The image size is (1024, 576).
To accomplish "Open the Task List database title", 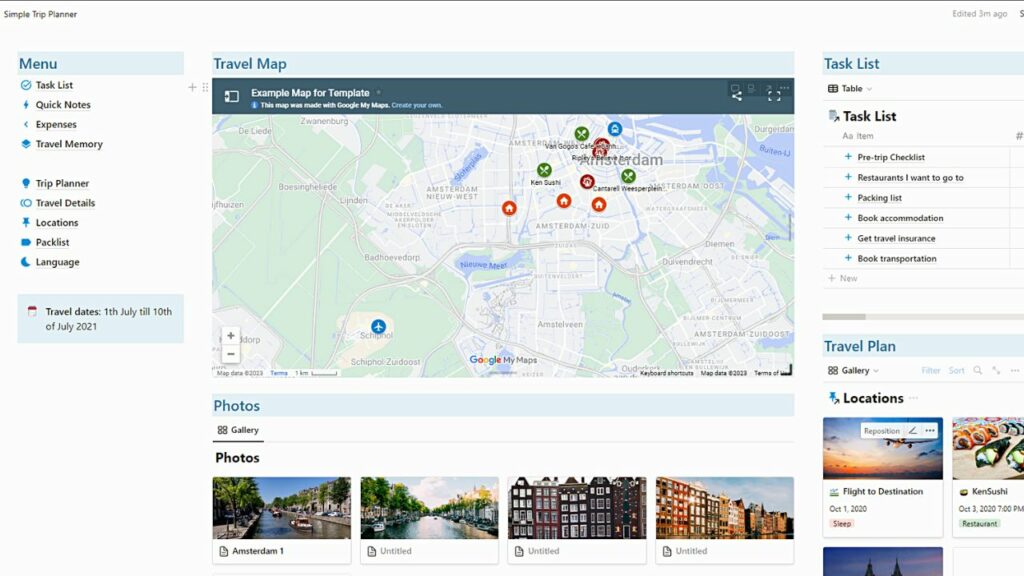I will pos(869,116).
